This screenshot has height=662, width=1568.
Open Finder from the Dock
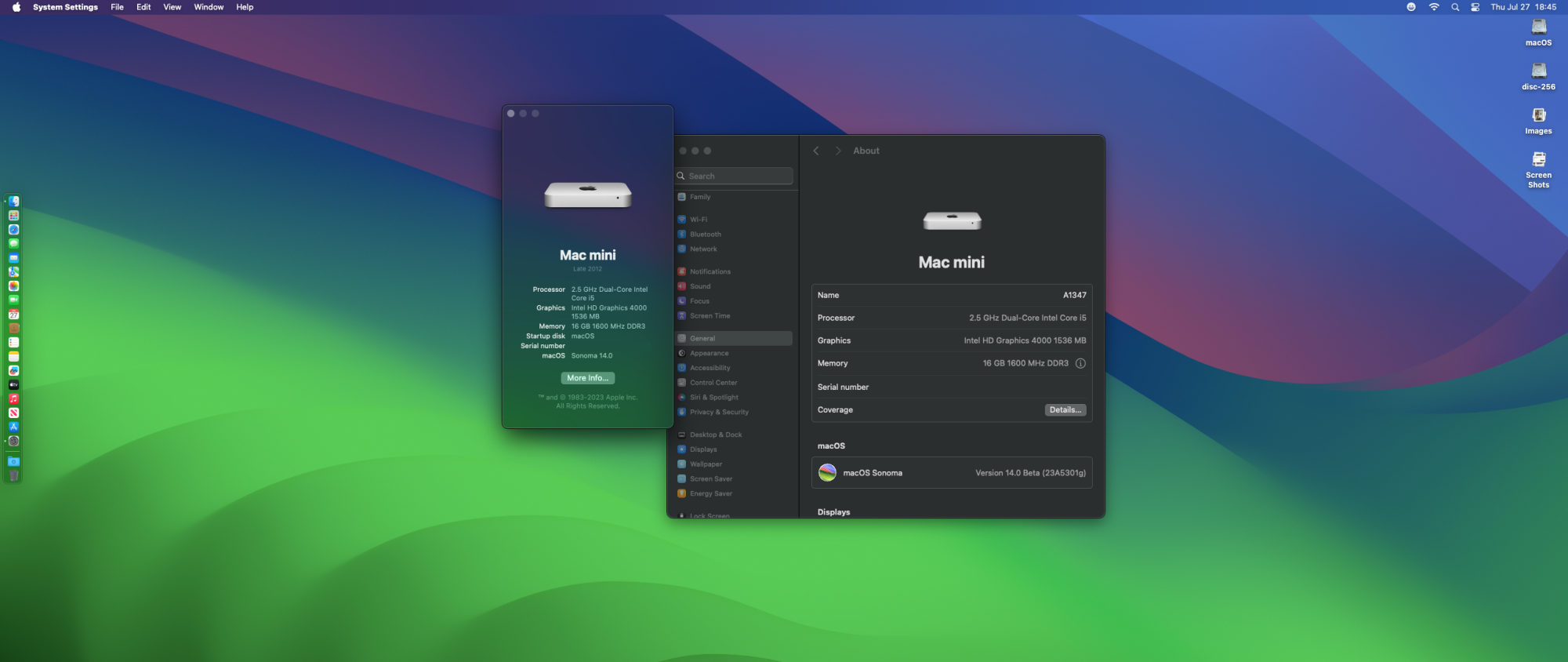coord(13,202)
